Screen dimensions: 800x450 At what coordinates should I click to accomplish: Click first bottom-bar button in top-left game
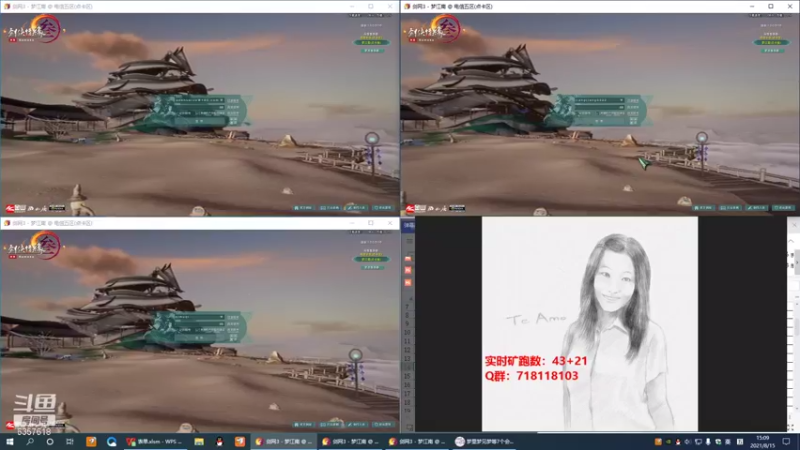pos(303,208)
